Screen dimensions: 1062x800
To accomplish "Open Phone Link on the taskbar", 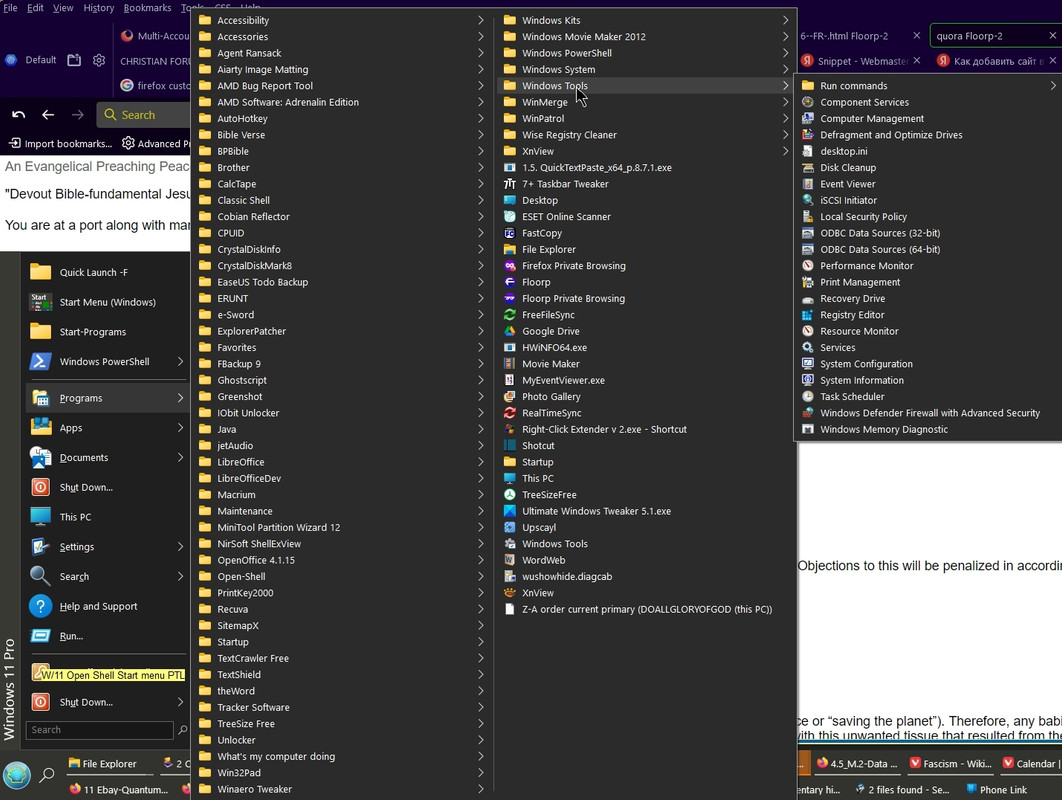I will [x=996, y=790].
